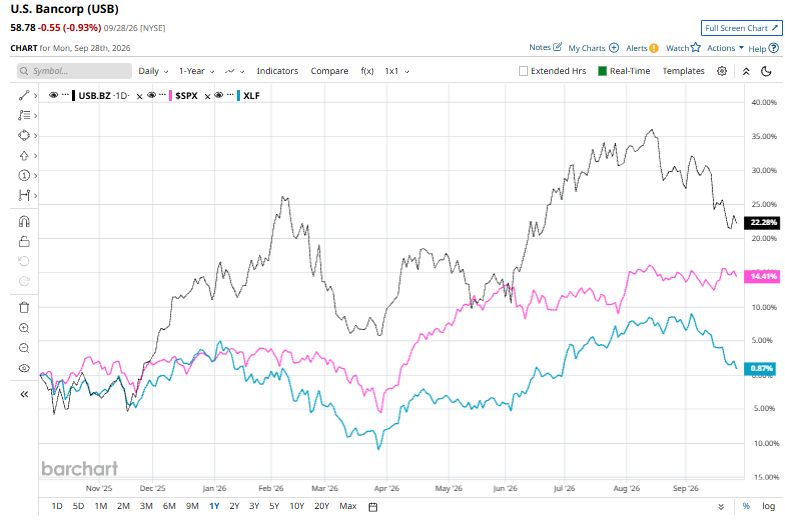Zoom in using the magnifier plus icon
The height and width of the screenshot is (522, 785).
click(x=24, y=328)
